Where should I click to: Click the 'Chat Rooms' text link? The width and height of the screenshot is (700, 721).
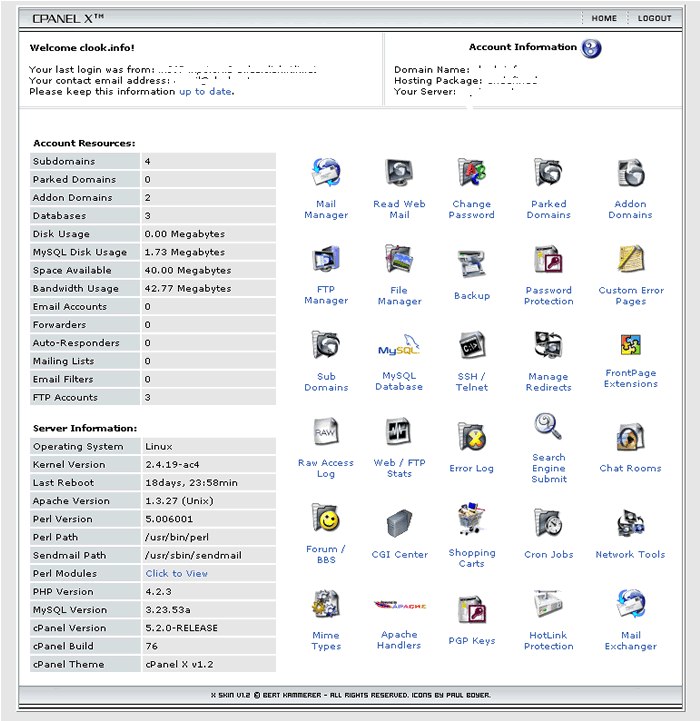coord(630,468)
